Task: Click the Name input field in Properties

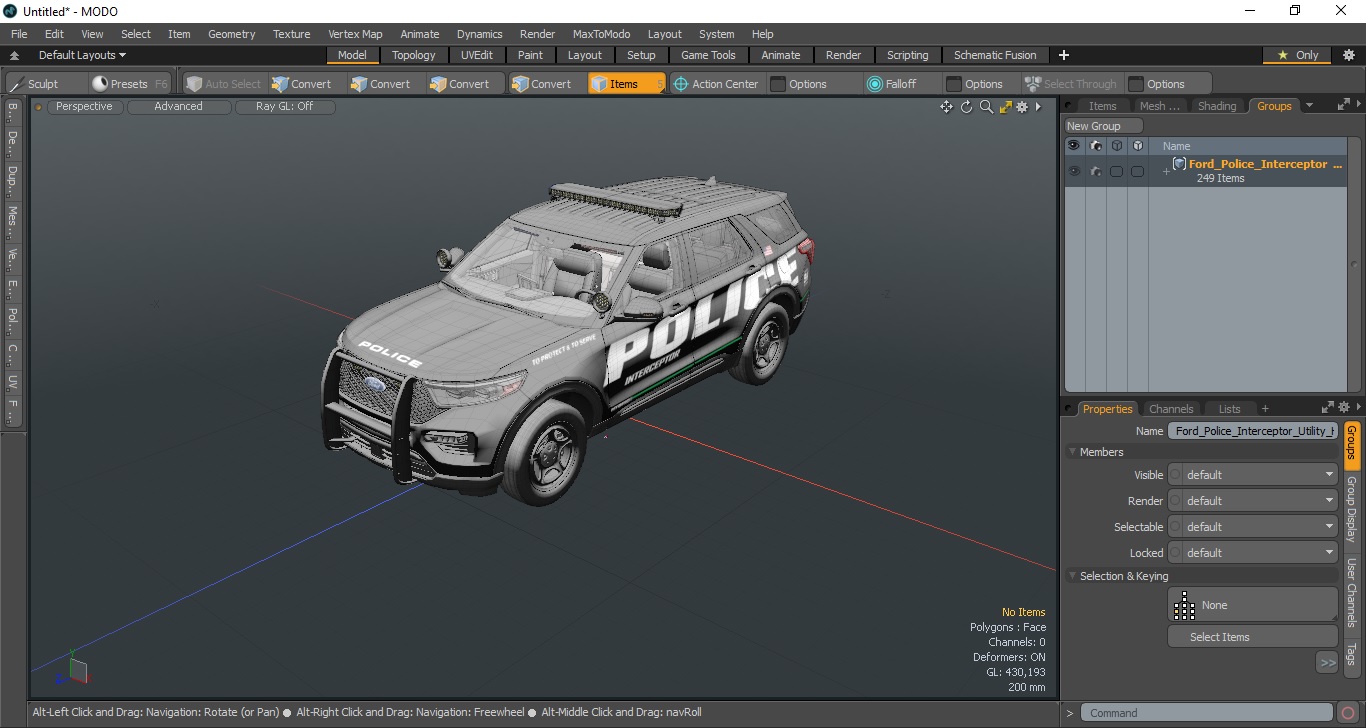Action: click(1253, 431)
